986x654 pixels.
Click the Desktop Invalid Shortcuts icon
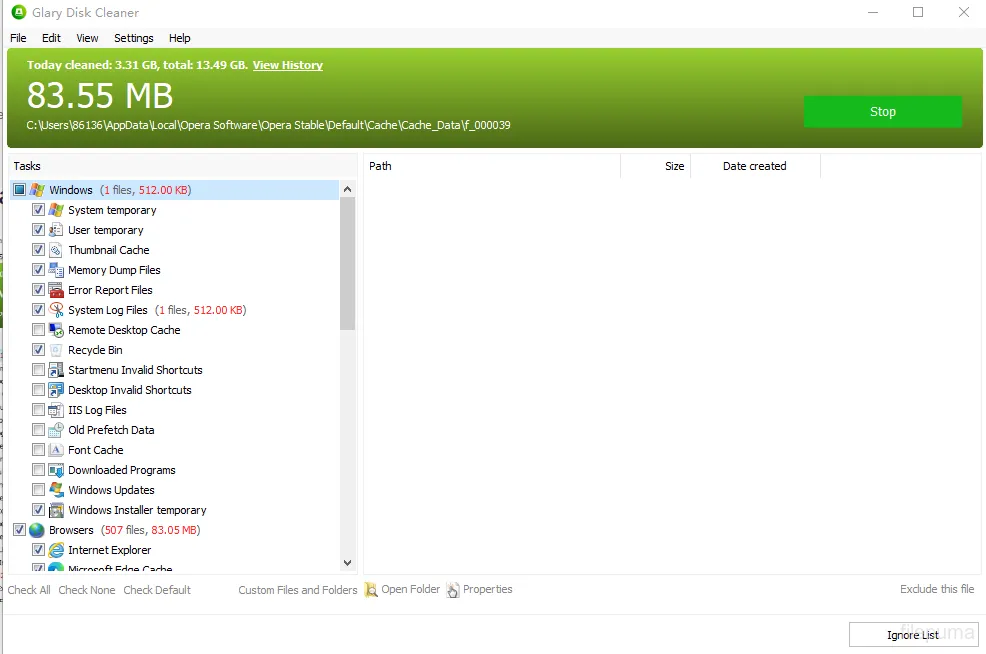coord(56,390)
